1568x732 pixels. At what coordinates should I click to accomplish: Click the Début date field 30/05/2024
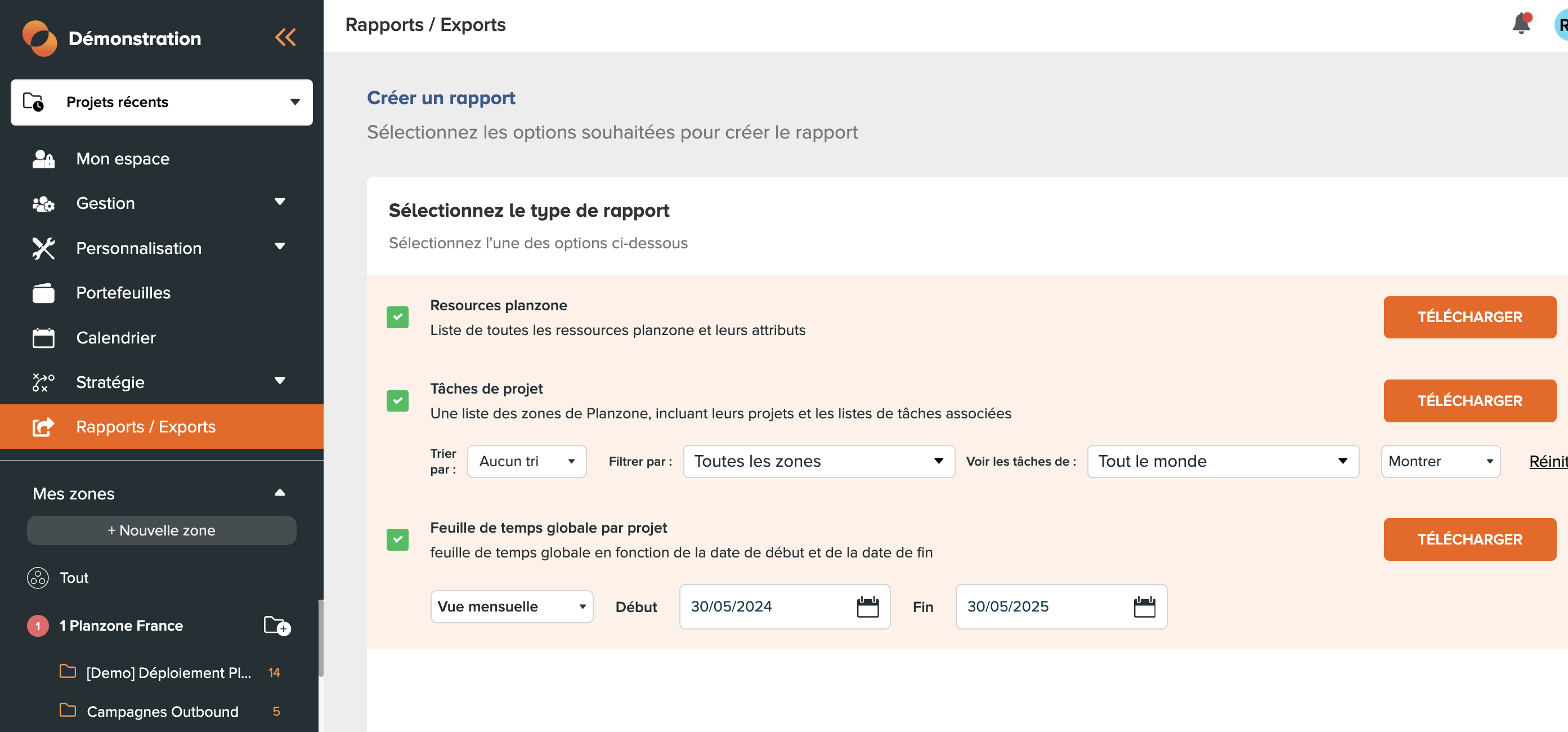tap(785, 606)
